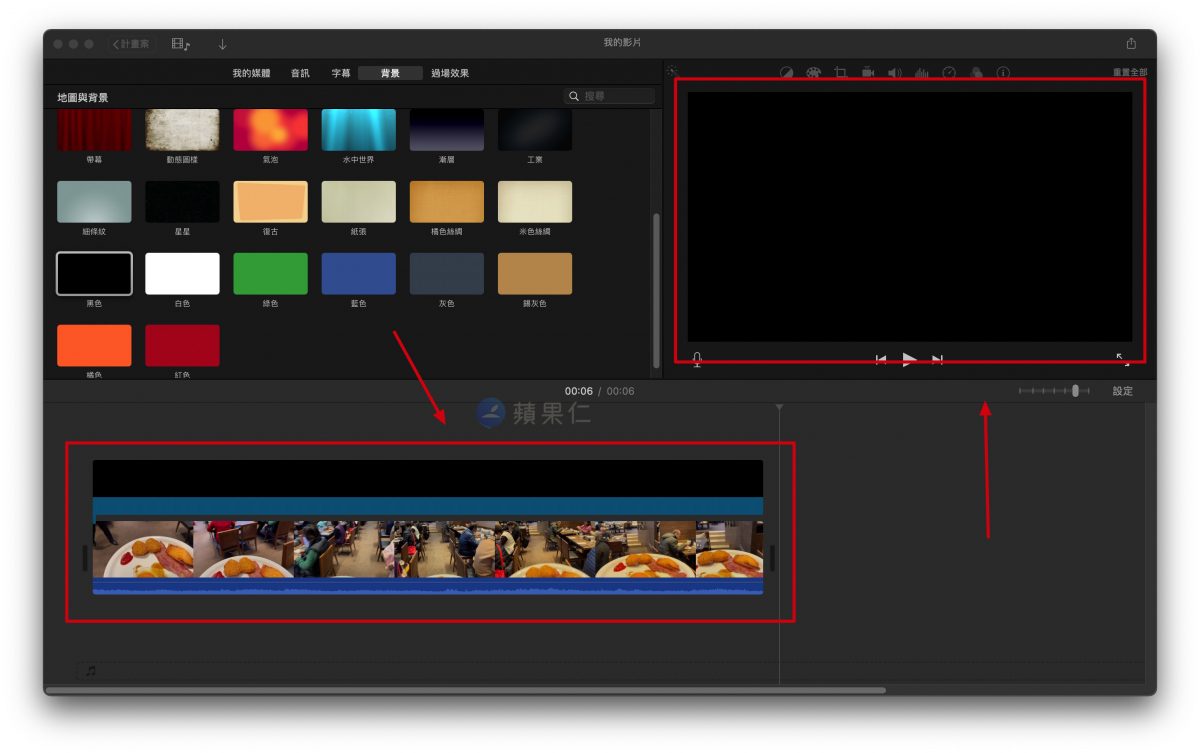Click the 搜尋 search field
Viewport: 1200px width, 753px height.
609,96
